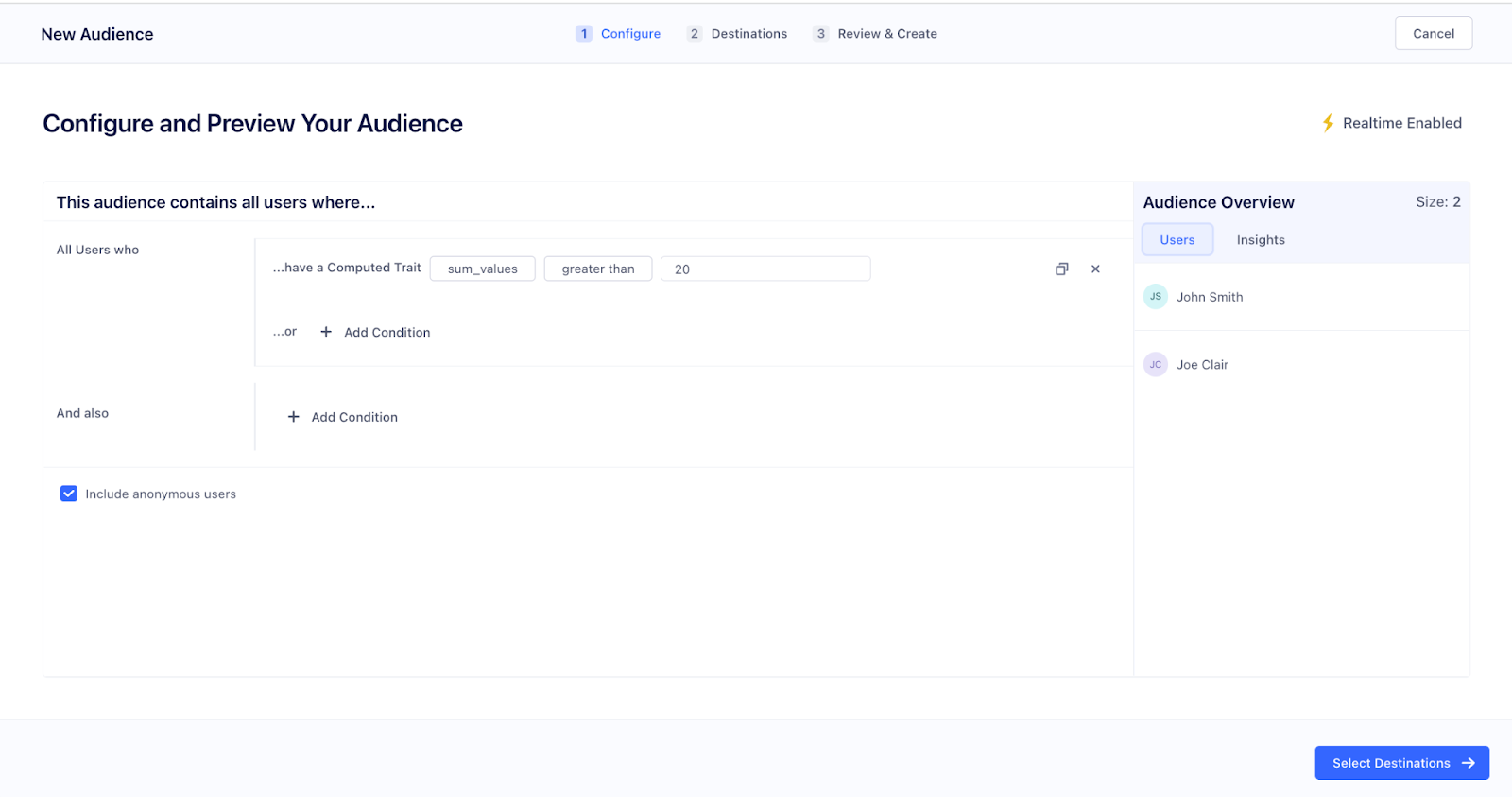Click the John Smith avatar icon
The width and height of the screenshot is (1512, 797).
1155,297
